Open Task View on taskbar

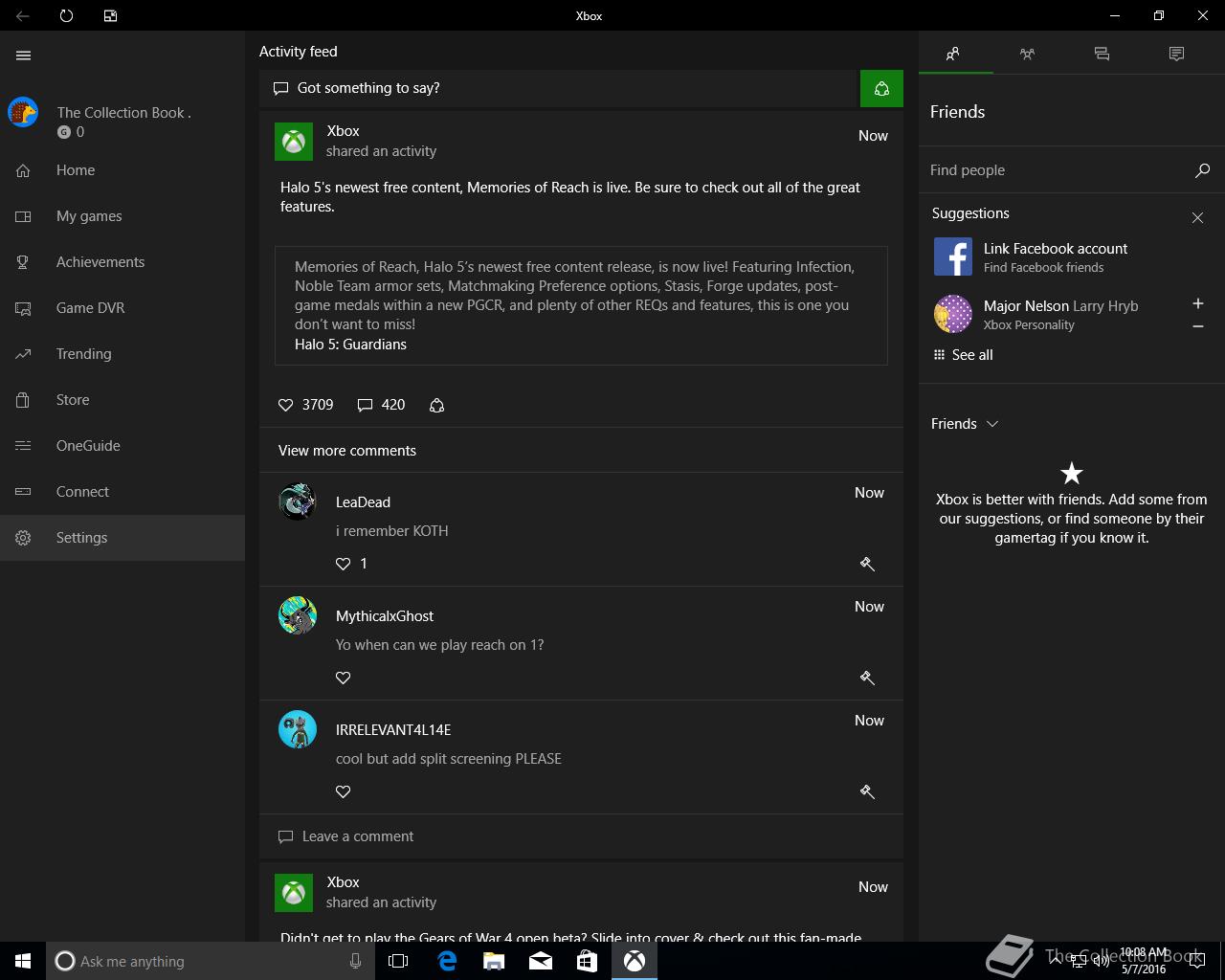[398, 961]
